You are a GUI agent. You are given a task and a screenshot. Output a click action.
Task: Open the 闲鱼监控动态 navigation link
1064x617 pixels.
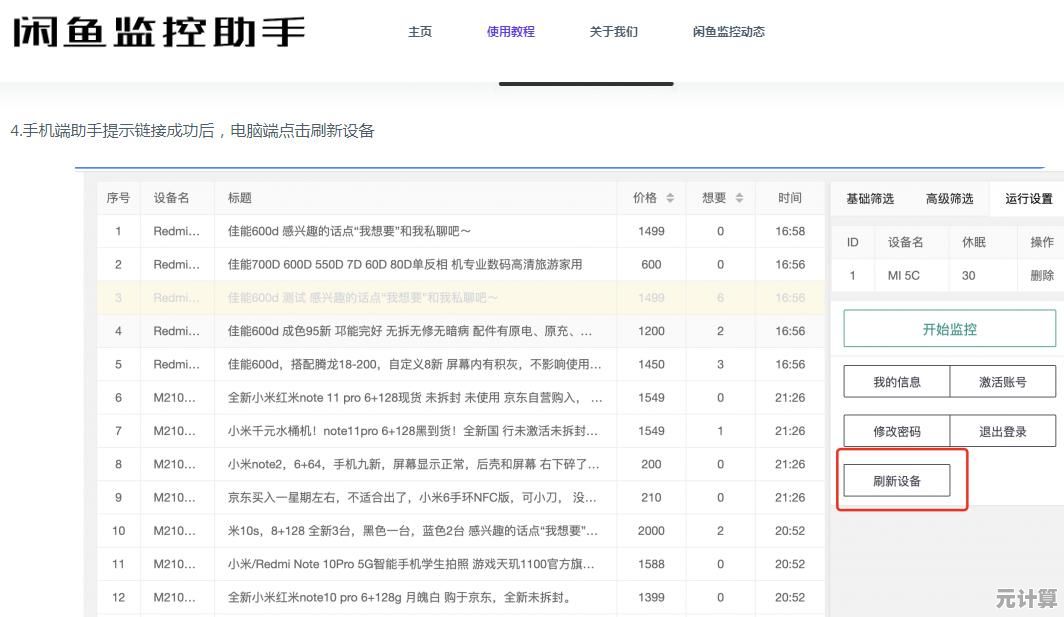tap(728, 32)
